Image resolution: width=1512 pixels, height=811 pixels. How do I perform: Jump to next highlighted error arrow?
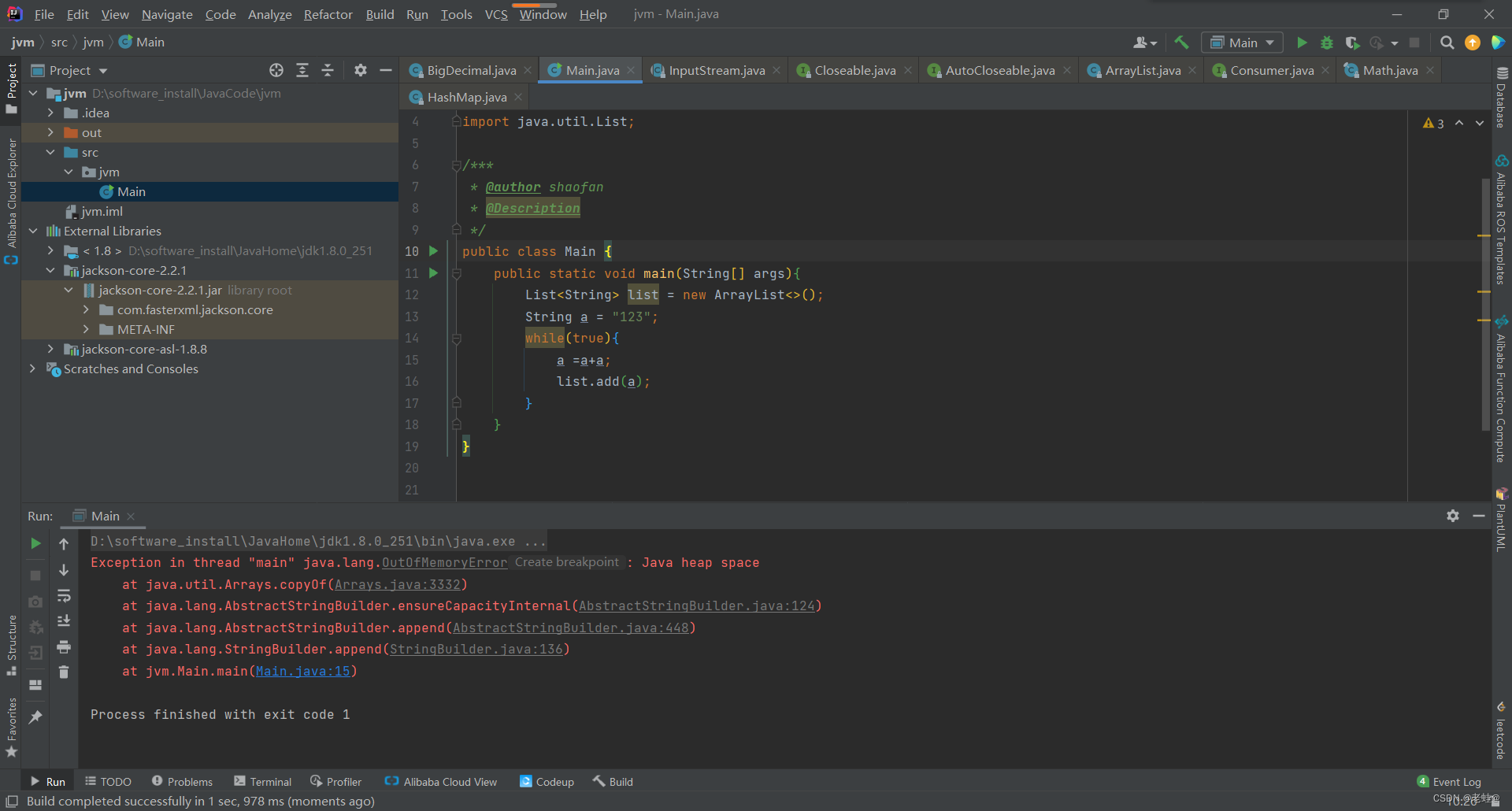[1480, 123]
